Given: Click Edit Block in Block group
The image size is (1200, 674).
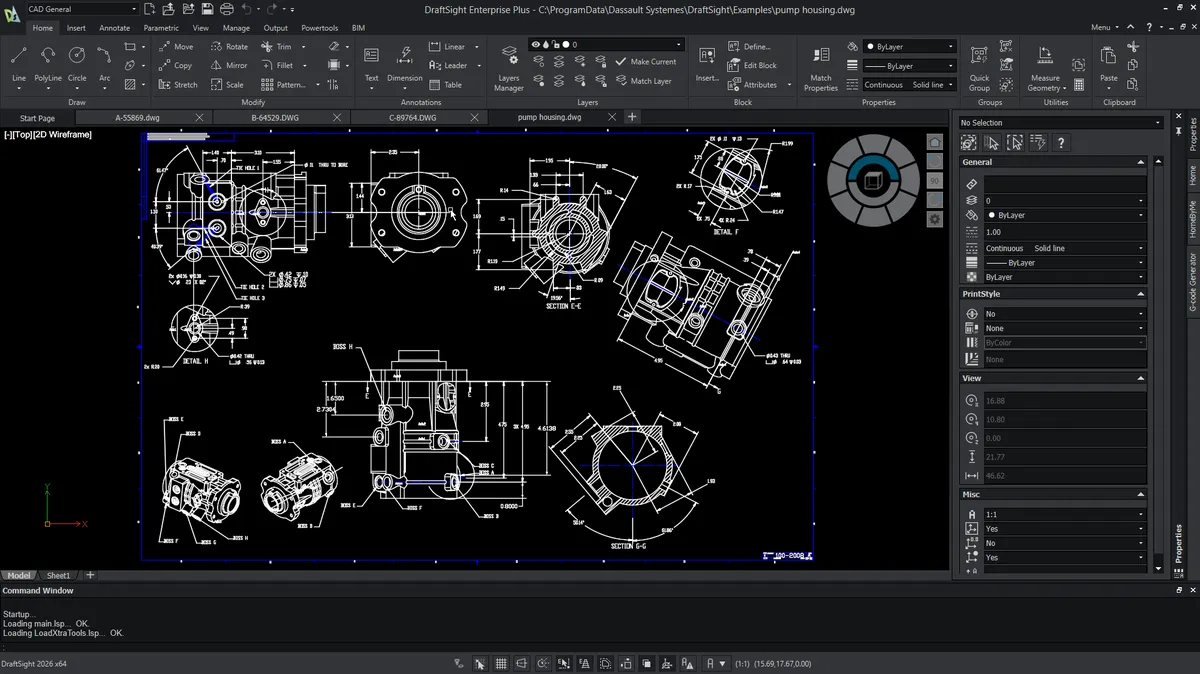Looking at the screenshot, I should click(752, 65).
